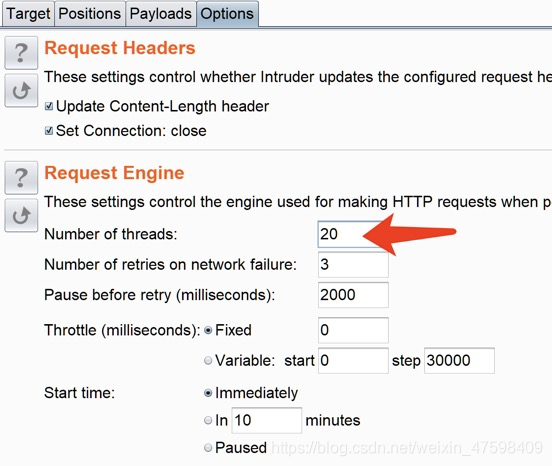This screenshot has height=466, width=552.
Task: Select start In minutes radio button
Action: 208,420
